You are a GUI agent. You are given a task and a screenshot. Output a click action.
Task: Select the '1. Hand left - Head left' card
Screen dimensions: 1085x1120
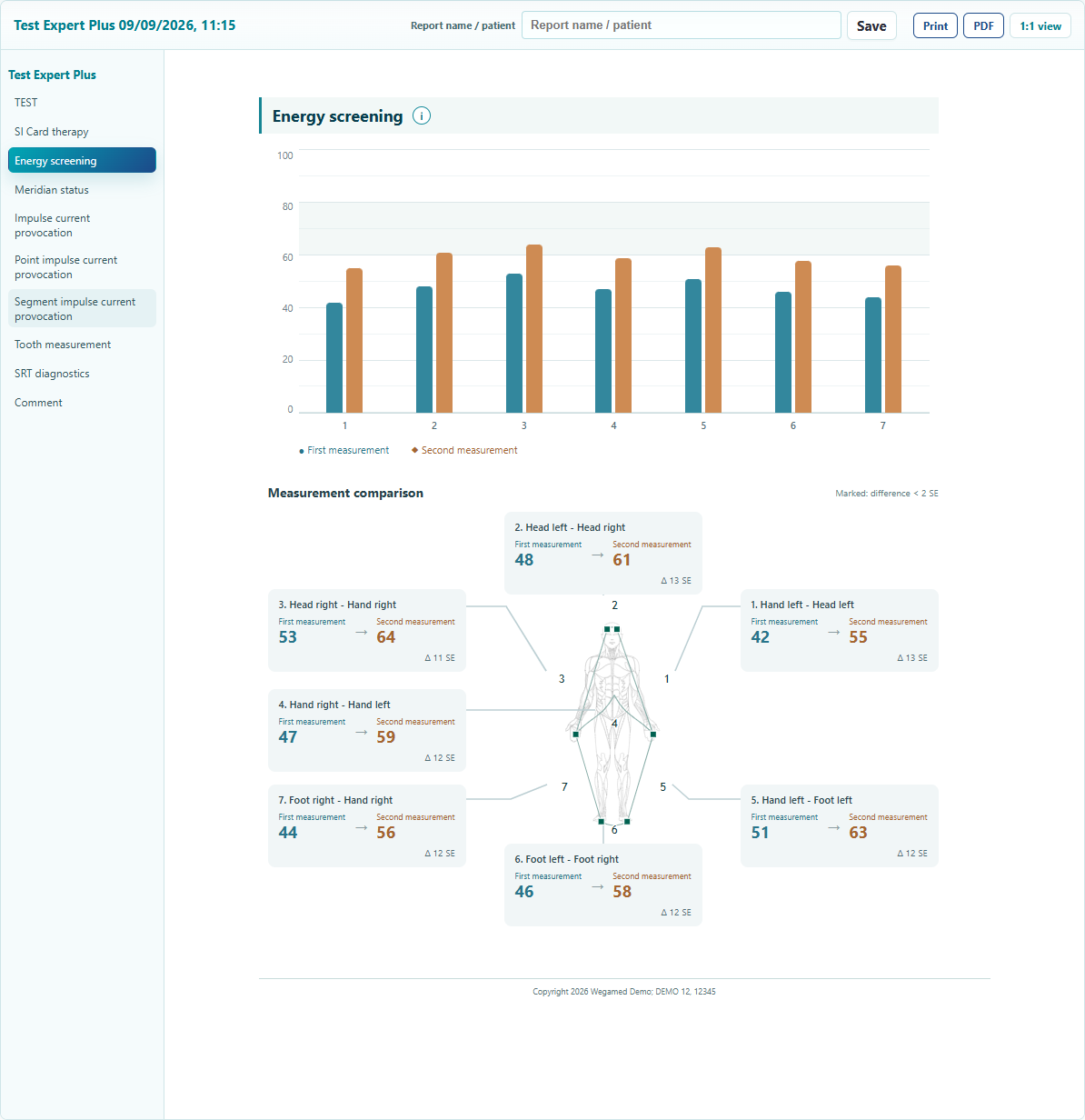coord(840,630)
